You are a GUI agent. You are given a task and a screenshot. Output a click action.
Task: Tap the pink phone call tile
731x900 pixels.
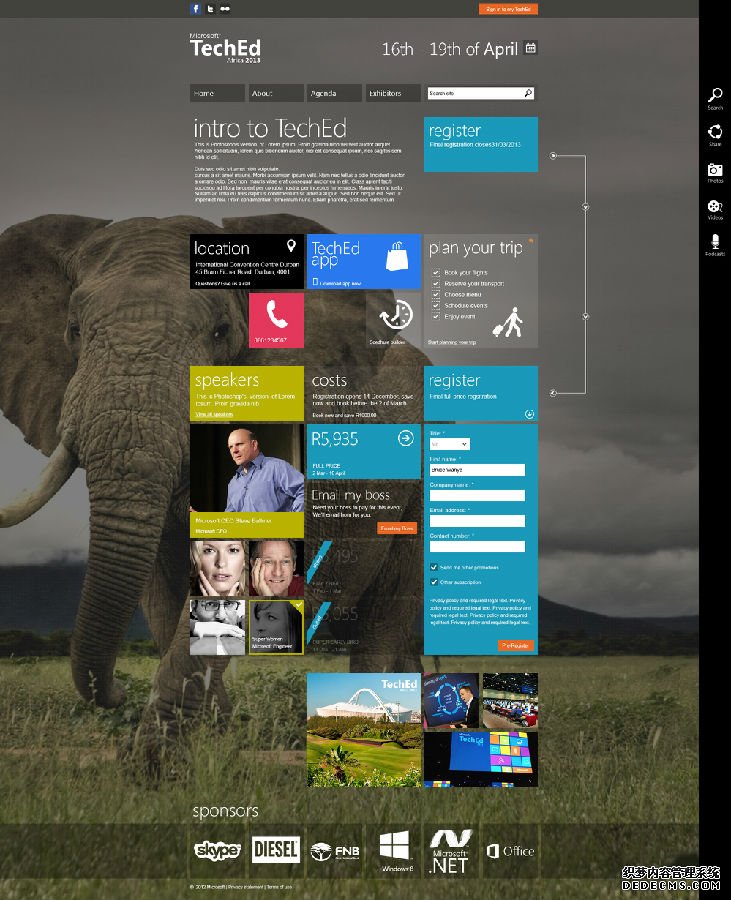[276, 320]
